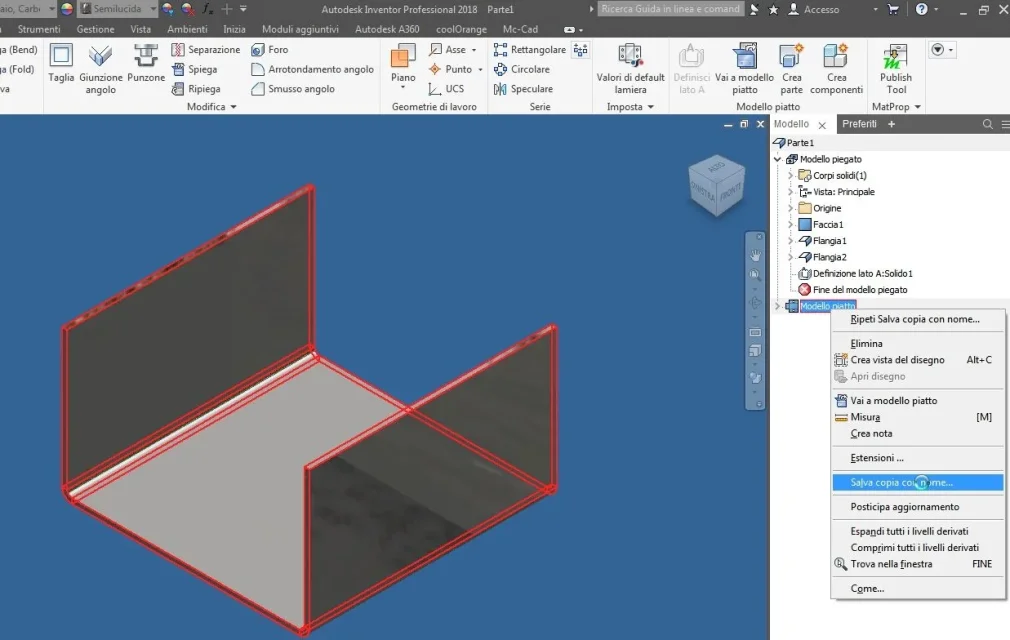The width and height of the screenshot is (1010, 640).
Task: Launch the Publish Tool icon
Action: (x=895, y=70)
